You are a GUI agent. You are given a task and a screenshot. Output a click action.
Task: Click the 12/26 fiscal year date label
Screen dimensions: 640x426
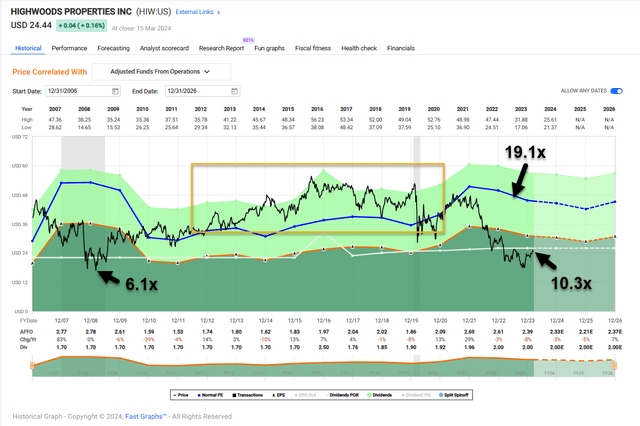pos(615,321)
